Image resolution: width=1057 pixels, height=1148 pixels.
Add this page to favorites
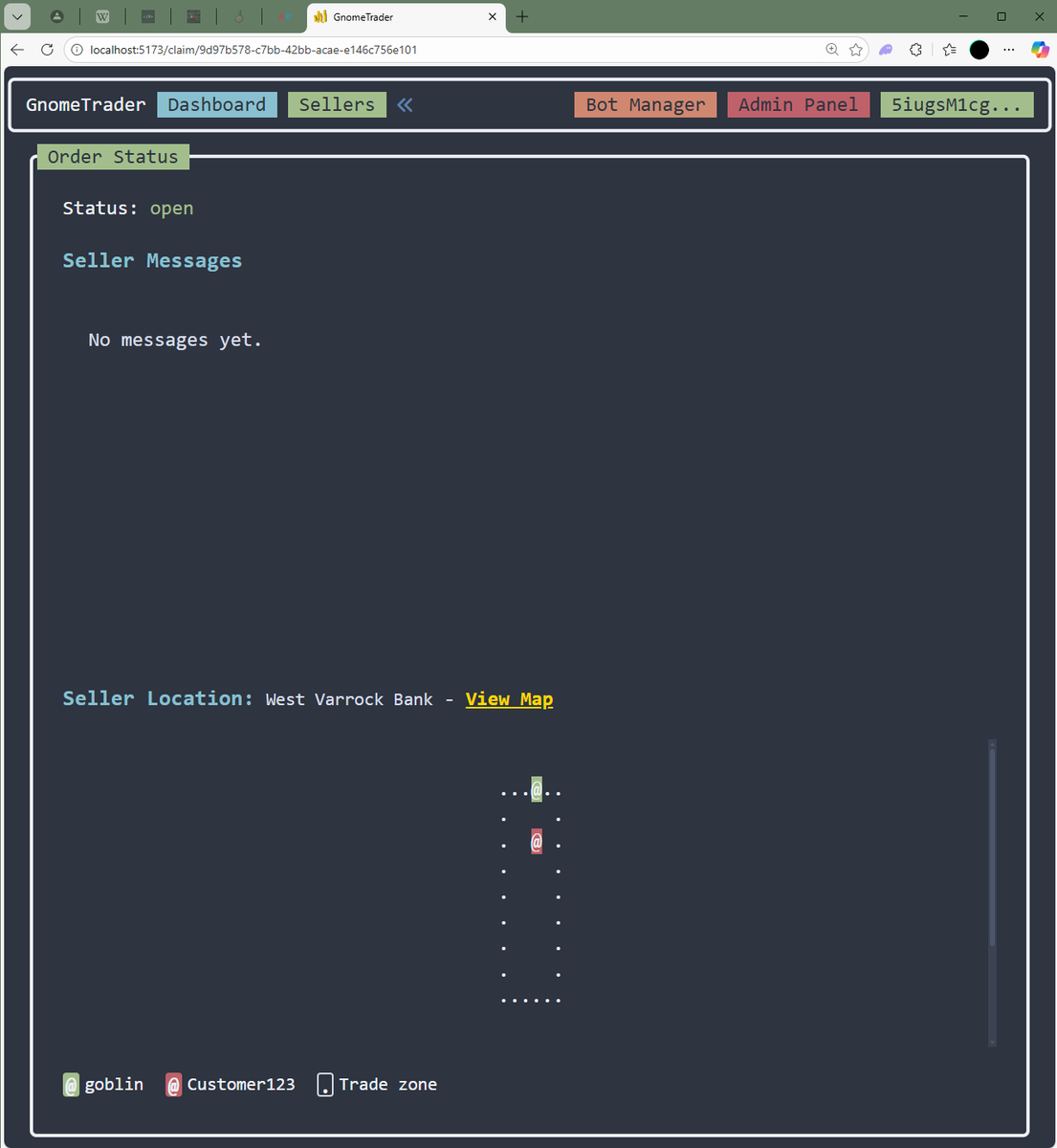point(856,50)
